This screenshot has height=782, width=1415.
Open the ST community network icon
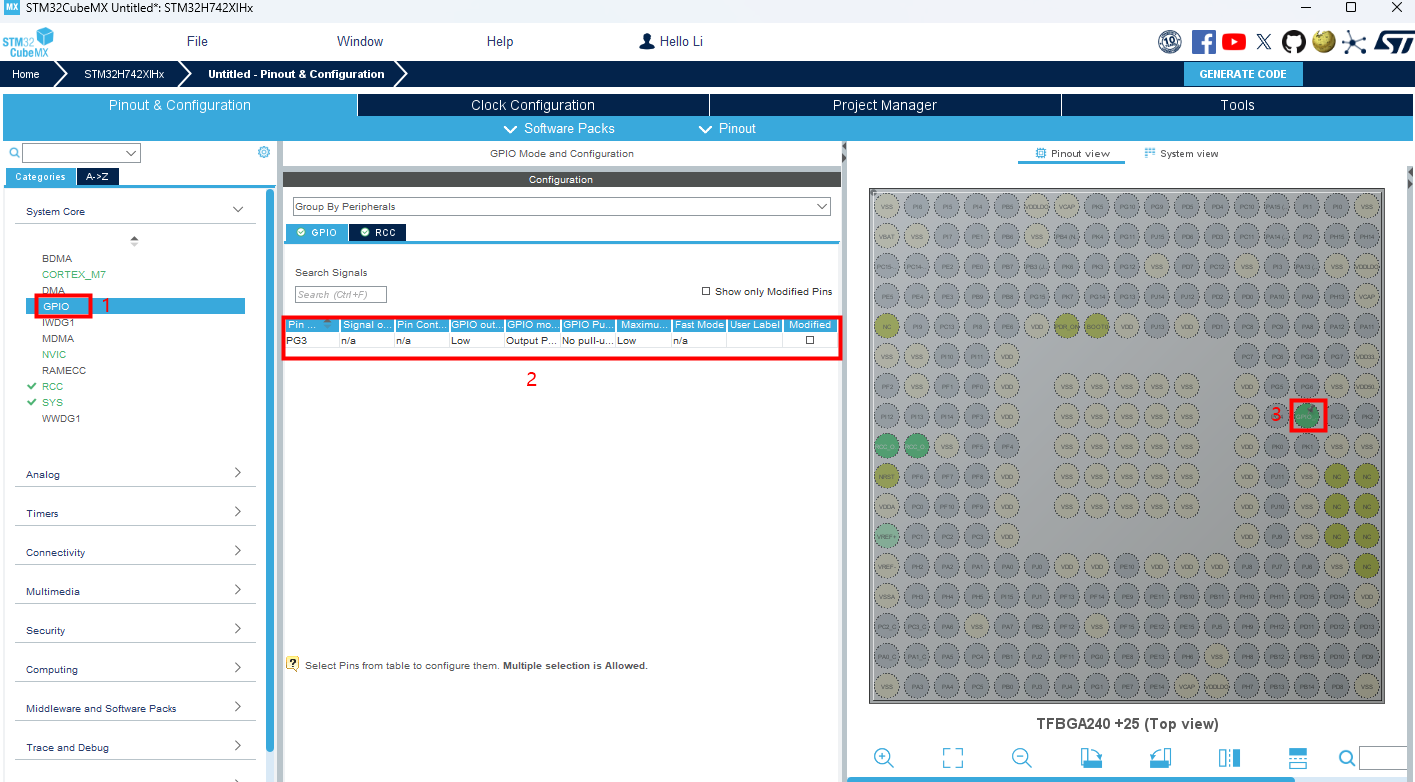click(1354, 41)
